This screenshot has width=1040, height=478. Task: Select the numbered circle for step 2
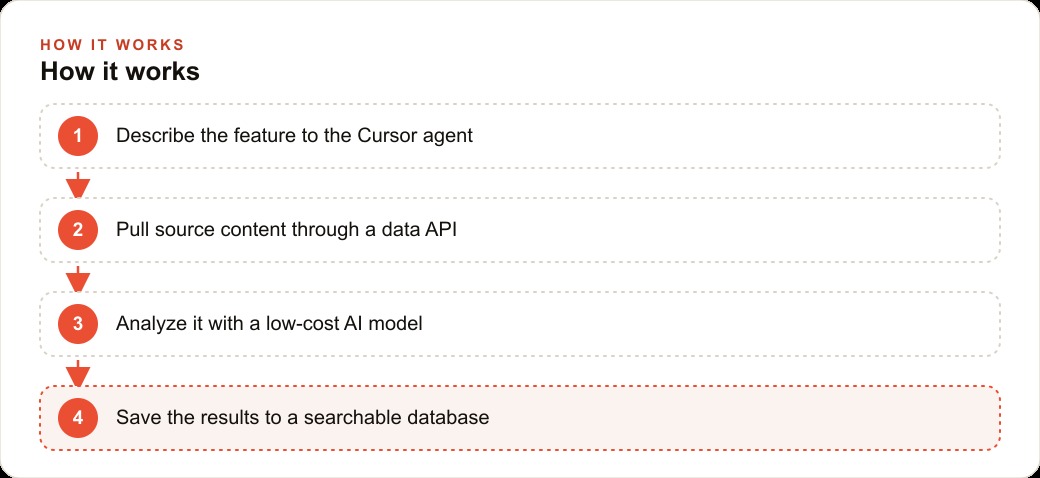(x=78, y=230)
